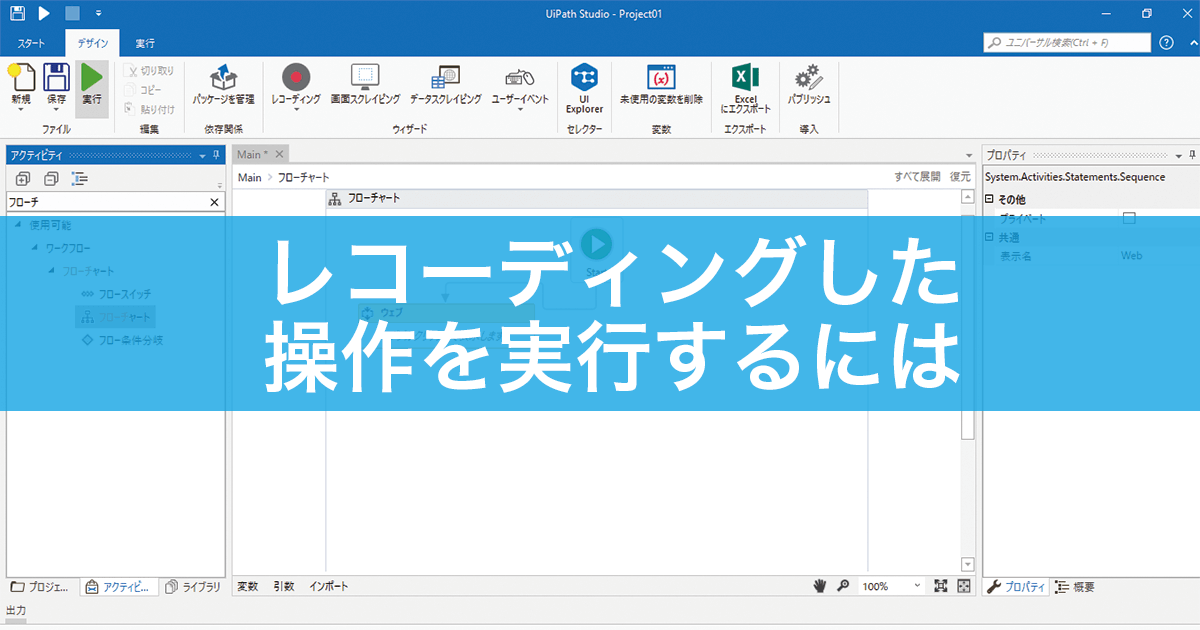Launch 画面スクレイピング screen scraping
The height and width of the screenshot is (630, 1200).
click(x=365, y=84)
